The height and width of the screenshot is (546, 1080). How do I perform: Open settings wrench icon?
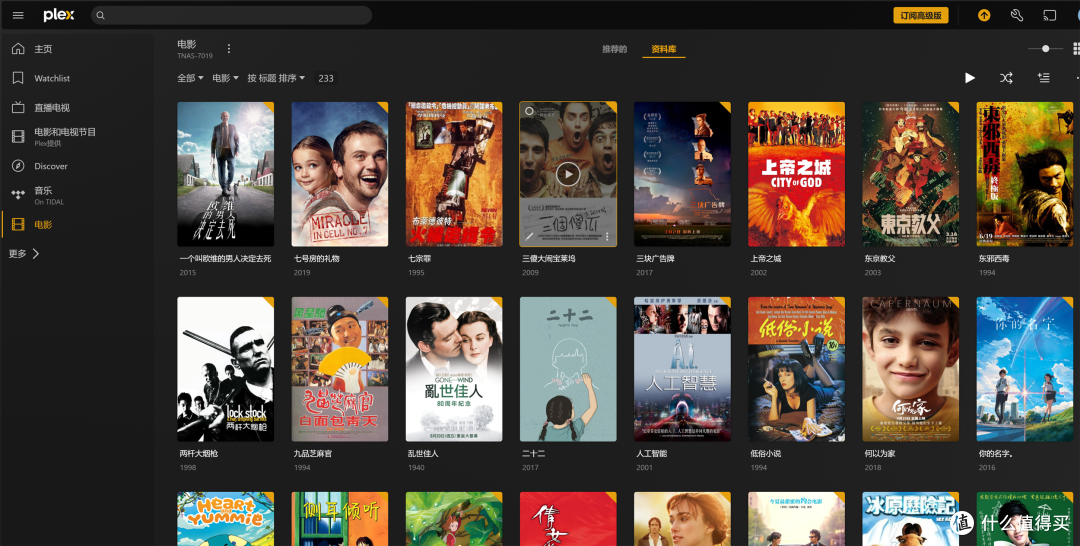click(x=1017, y=15)
